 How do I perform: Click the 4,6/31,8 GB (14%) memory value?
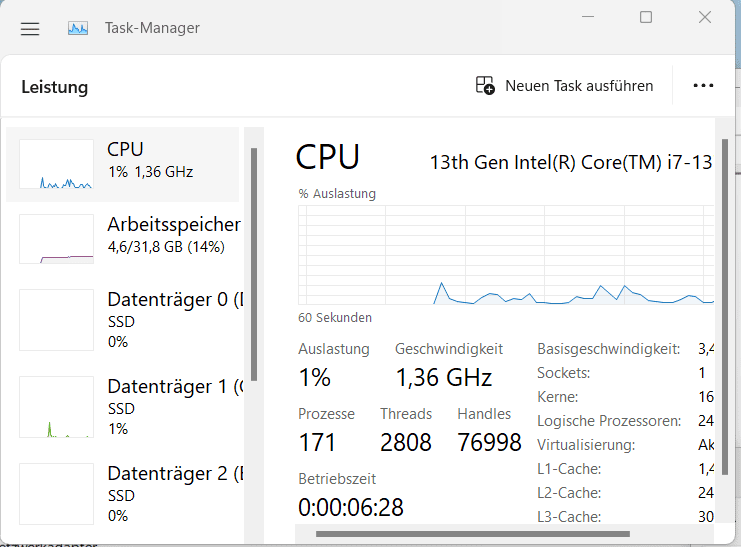point(166,247)
